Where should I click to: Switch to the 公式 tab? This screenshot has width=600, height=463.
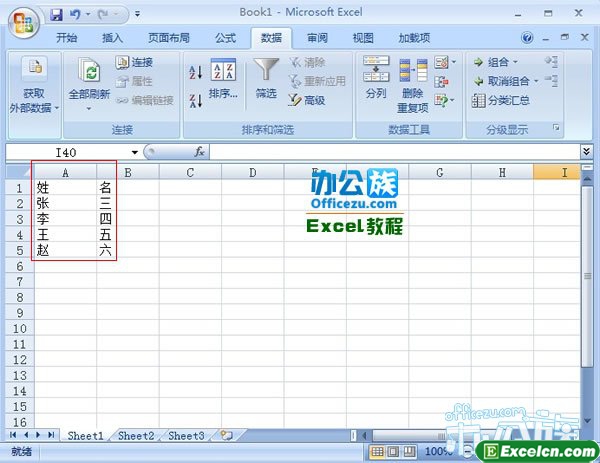(225, 38)
